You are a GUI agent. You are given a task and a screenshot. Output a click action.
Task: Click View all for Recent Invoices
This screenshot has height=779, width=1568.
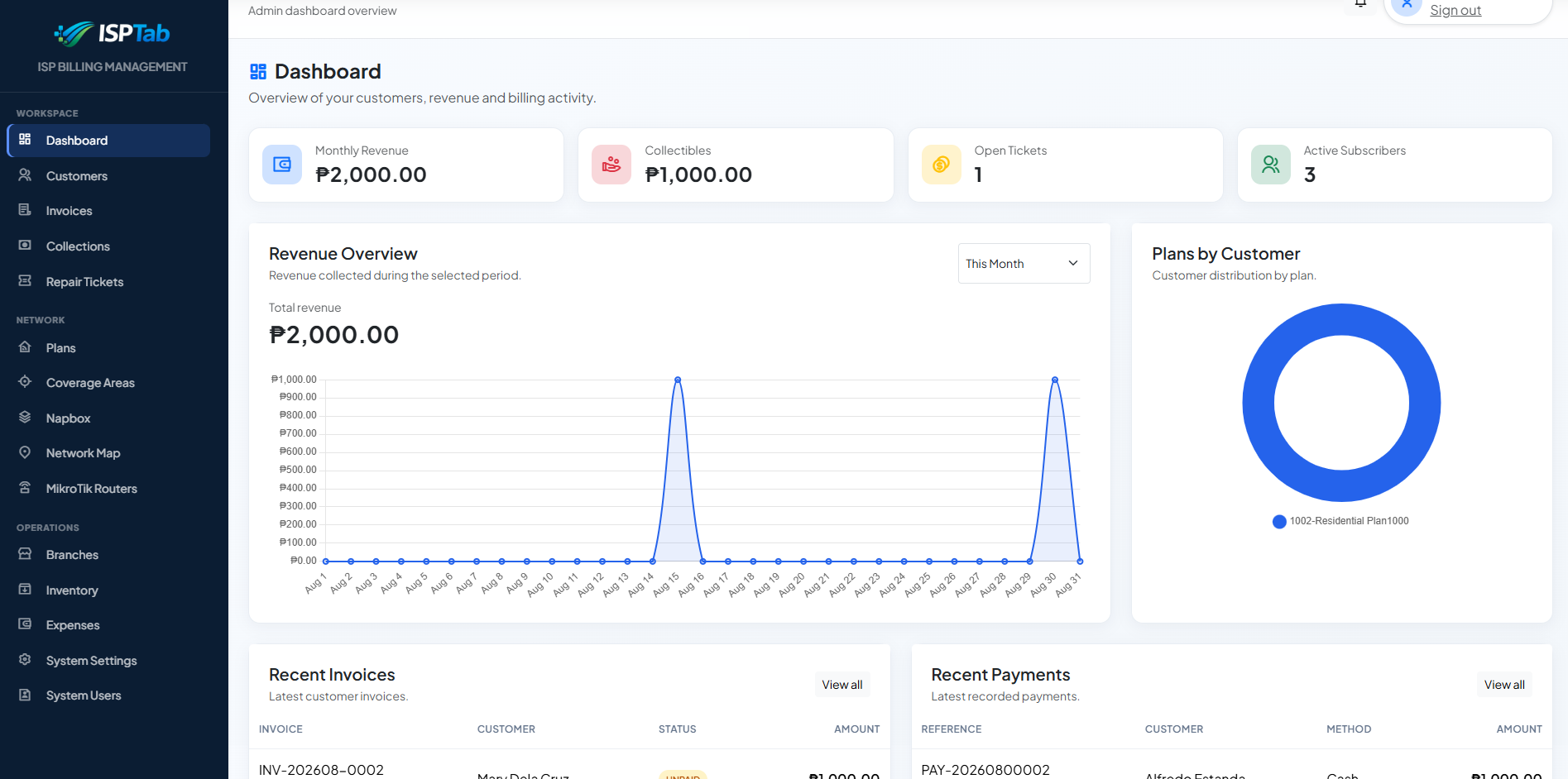point(842,685)
